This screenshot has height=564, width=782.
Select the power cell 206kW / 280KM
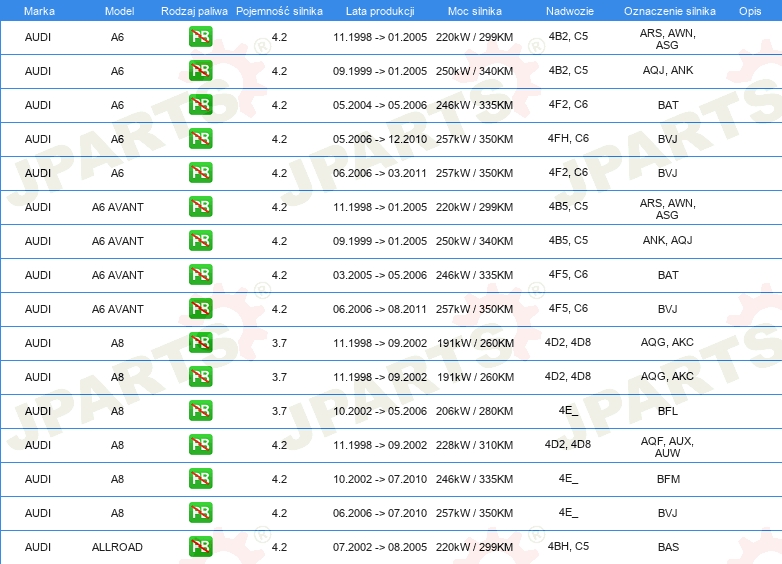tap(474, 411)
